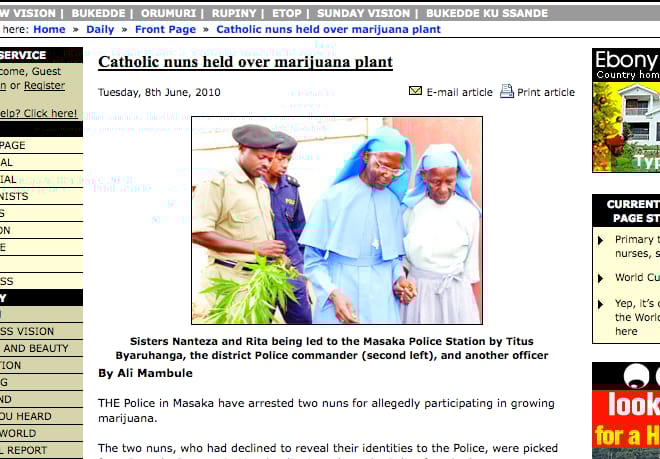Click the nuns and police article photo
Viewport: 660px width, 459px height.
tap(337, 220)
